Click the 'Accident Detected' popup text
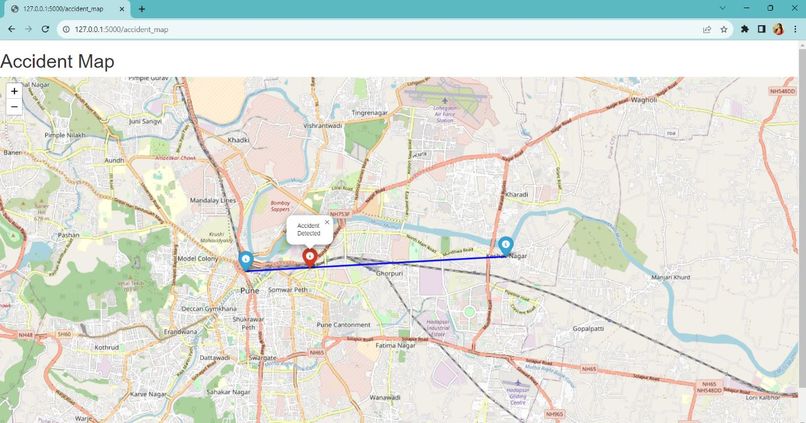806x423 pixels. coord(308,229)
